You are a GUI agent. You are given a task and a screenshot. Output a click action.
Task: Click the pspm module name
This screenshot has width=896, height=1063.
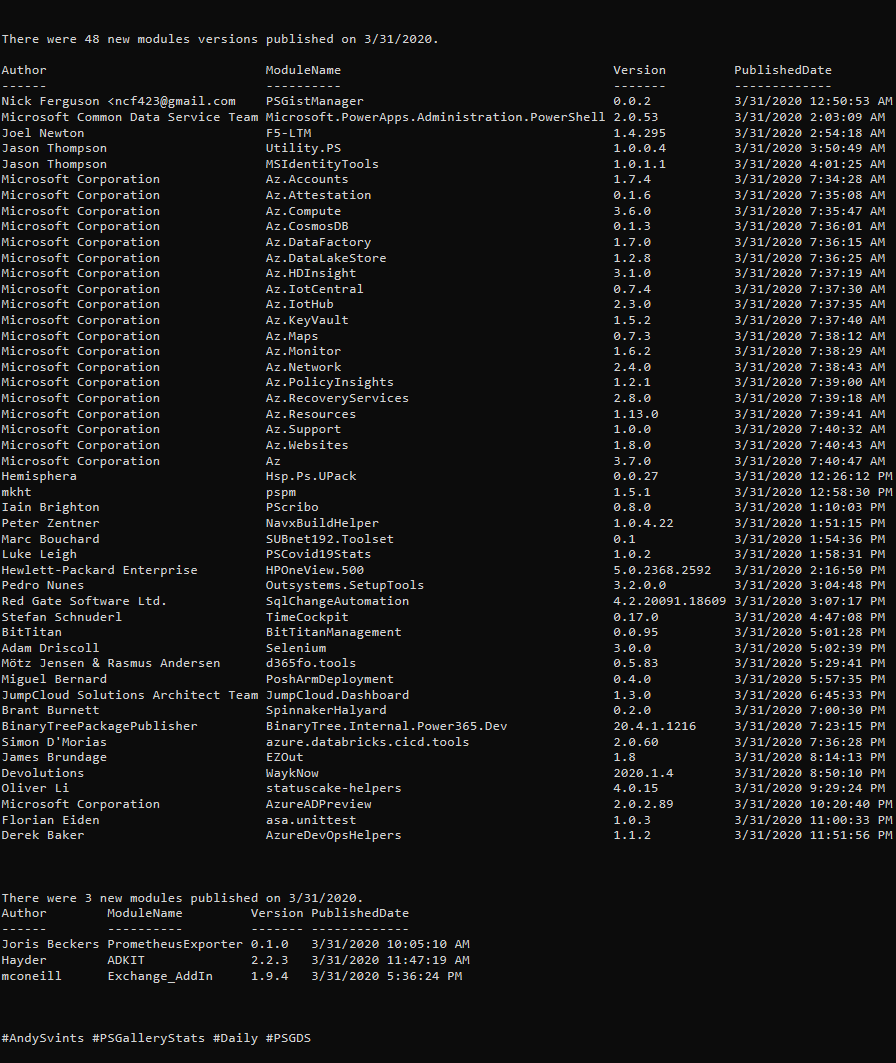pos(281,492)
